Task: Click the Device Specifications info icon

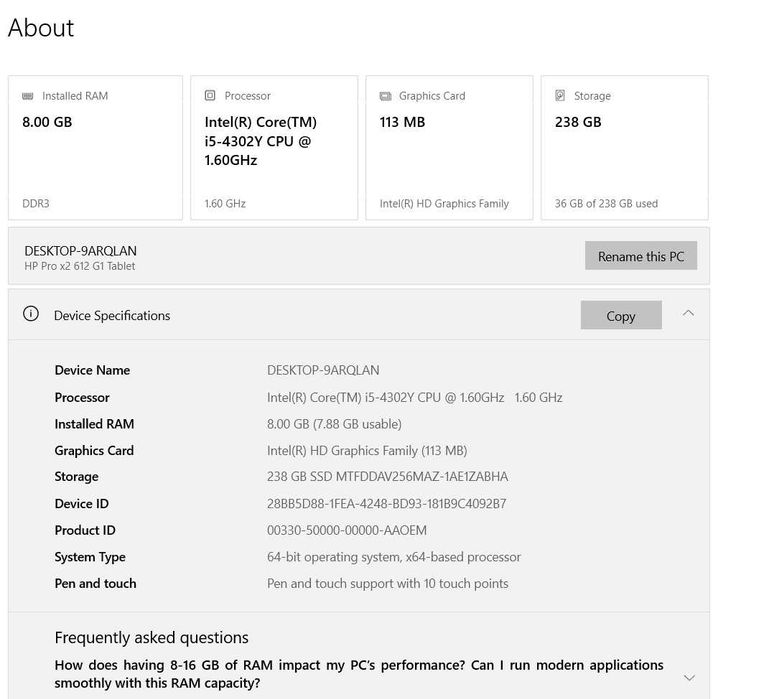Action: point(31,315)
